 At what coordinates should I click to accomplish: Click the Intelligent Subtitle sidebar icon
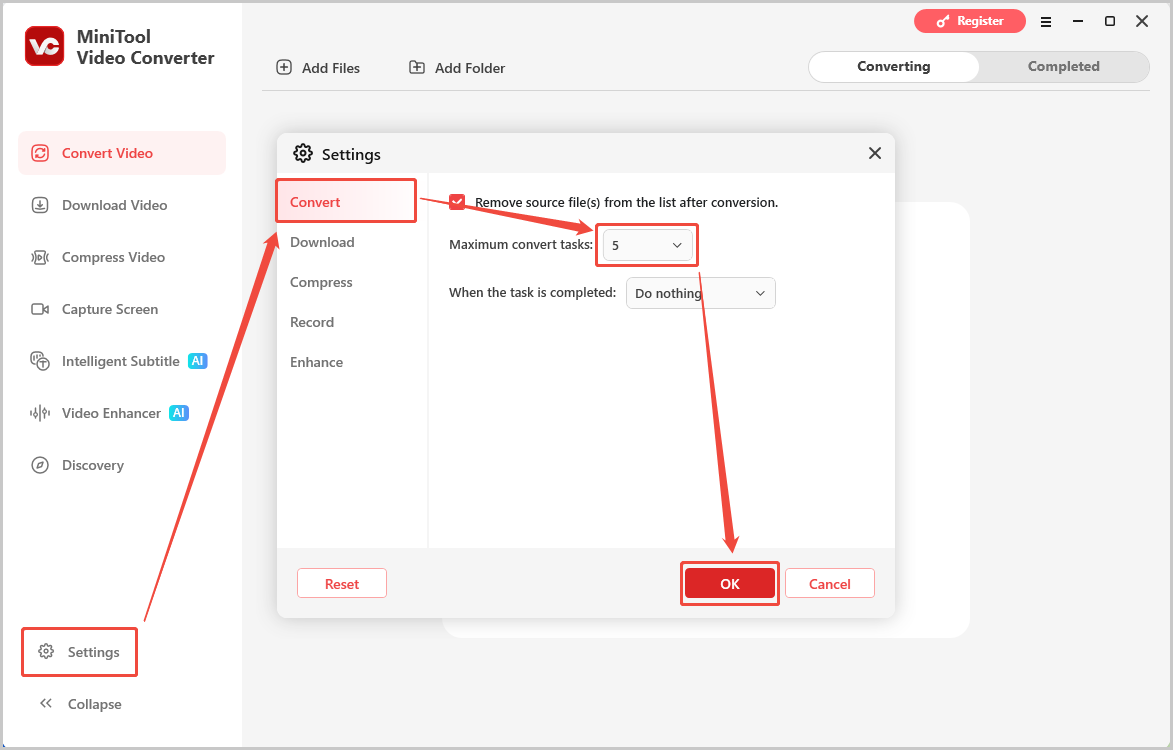click(40, 361)
